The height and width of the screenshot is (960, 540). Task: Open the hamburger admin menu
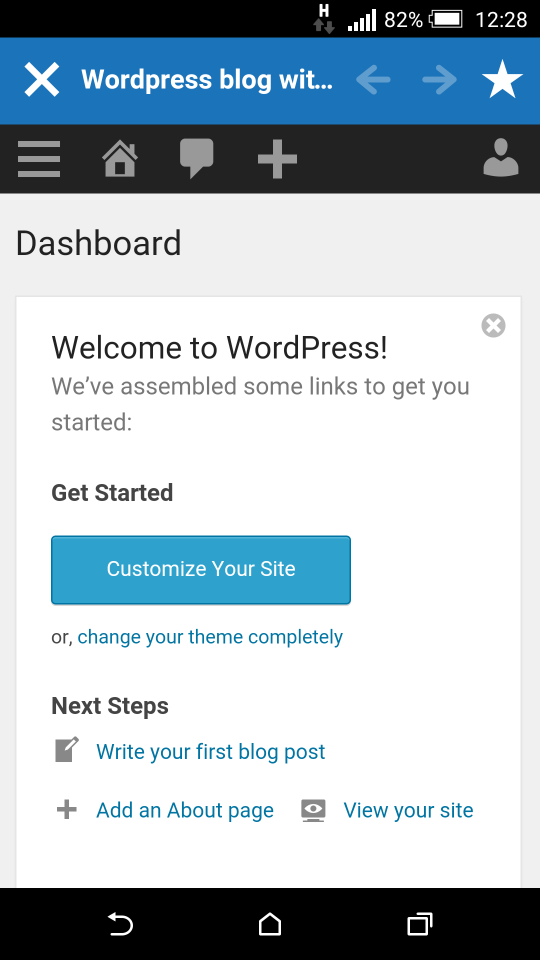point(39,159)
